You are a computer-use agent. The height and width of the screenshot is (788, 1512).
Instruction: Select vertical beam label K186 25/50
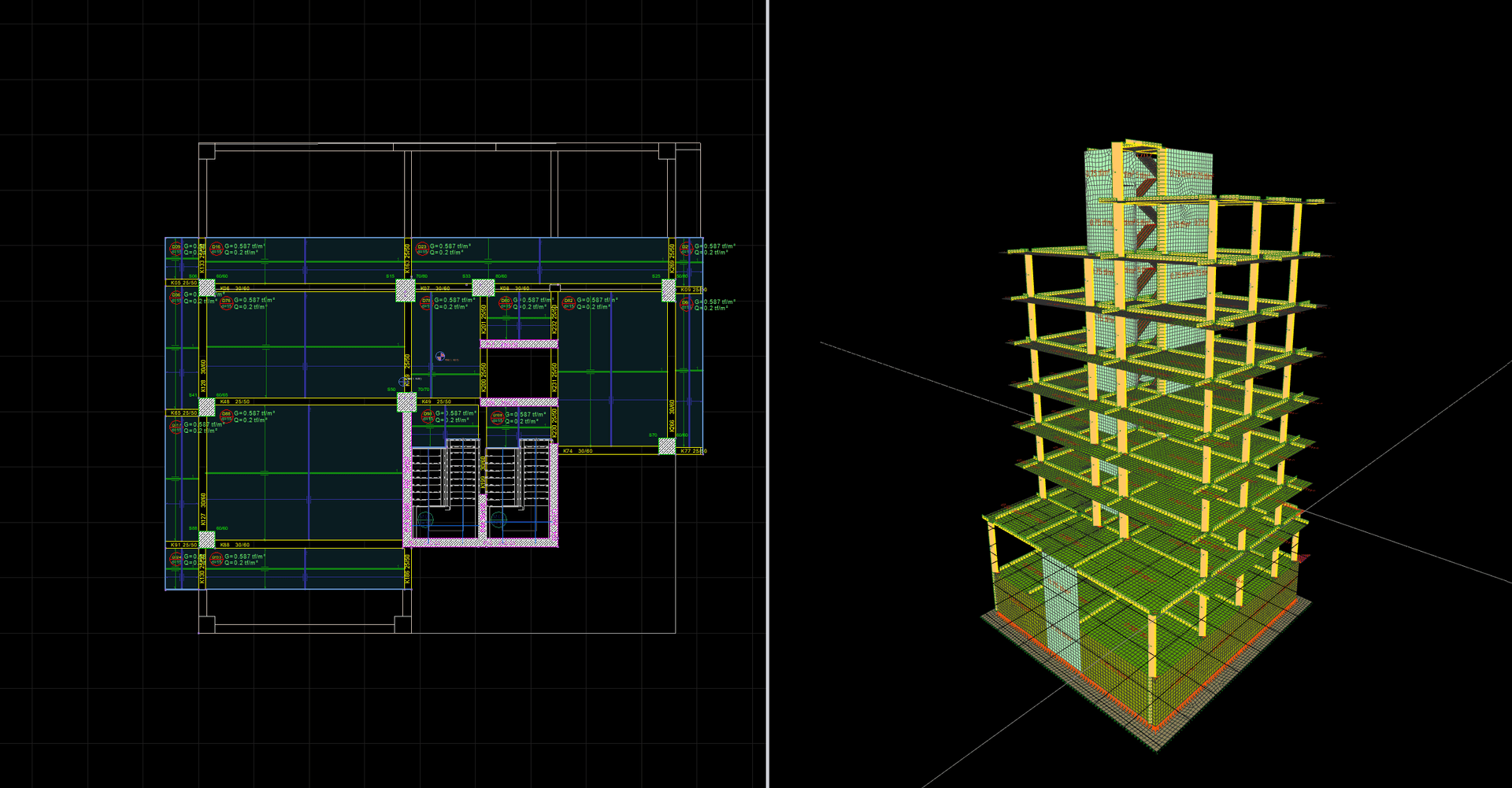tap(407, 570)
